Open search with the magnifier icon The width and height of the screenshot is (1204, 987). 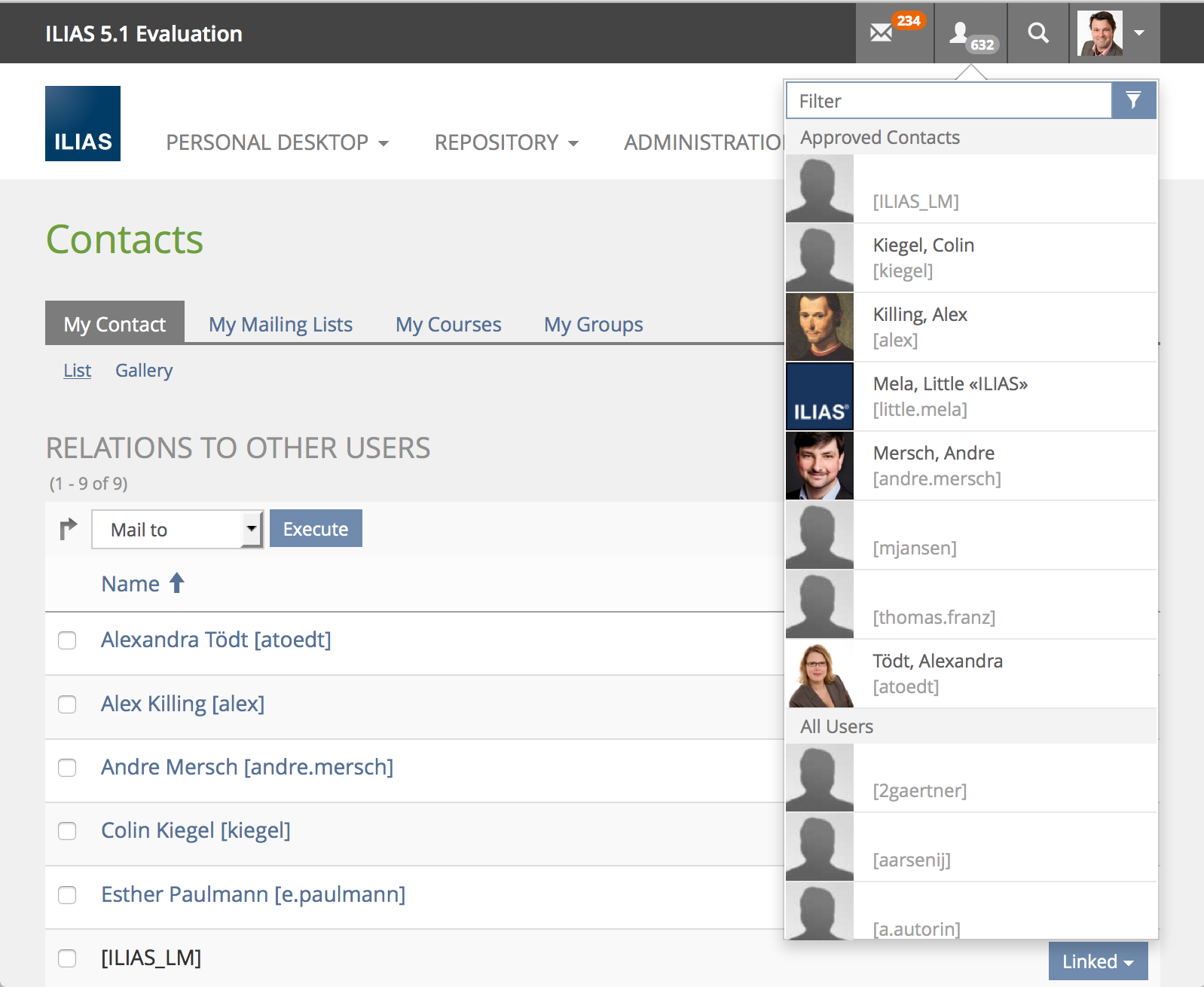click(1037, 33)
